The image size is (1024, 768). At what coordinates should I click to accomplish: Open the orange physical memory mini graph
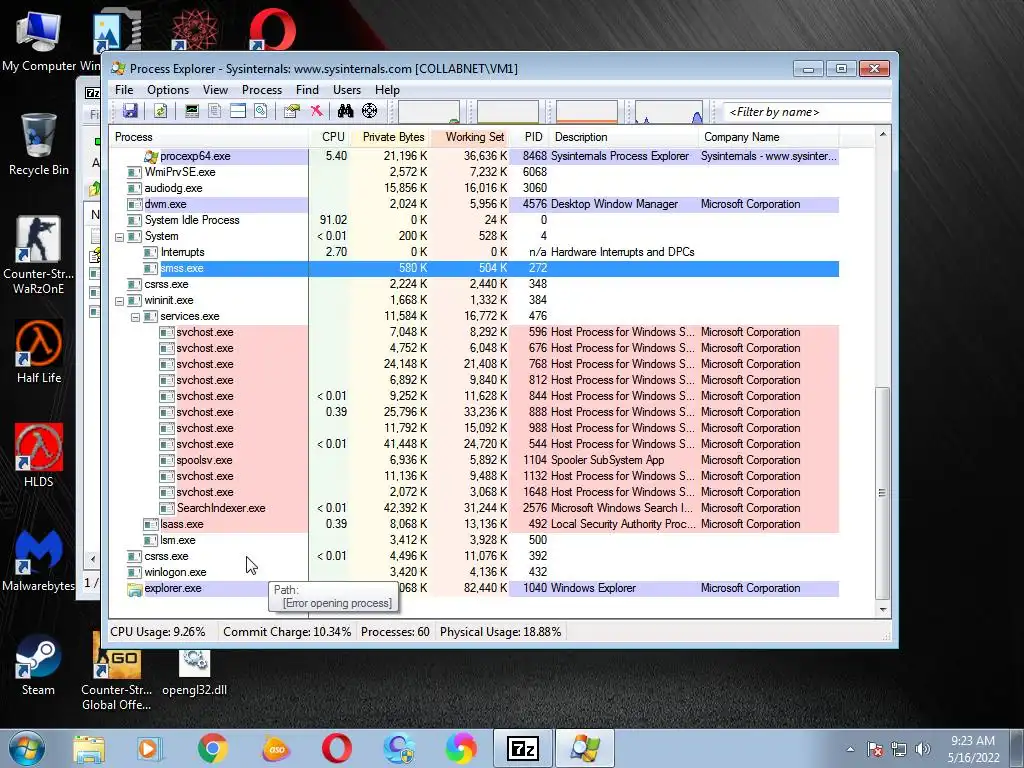(x=586, y=112)
